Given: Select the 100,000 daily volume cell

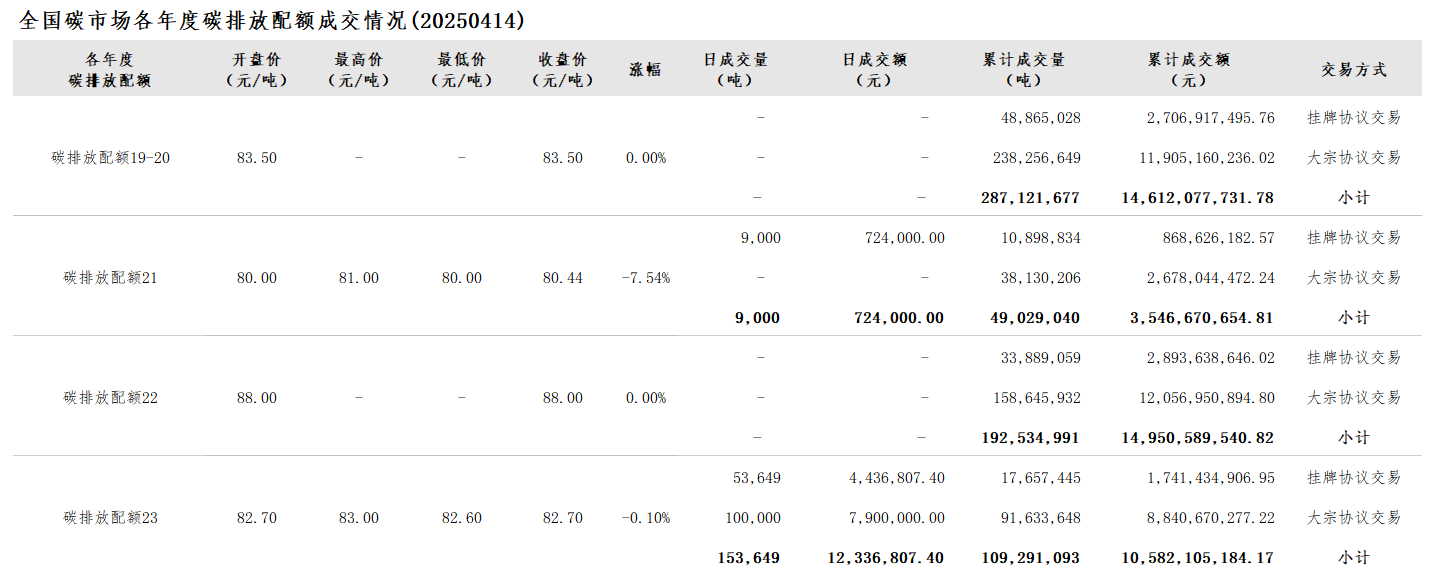Looking at the screenshot, I should click(x=753, y=518).
